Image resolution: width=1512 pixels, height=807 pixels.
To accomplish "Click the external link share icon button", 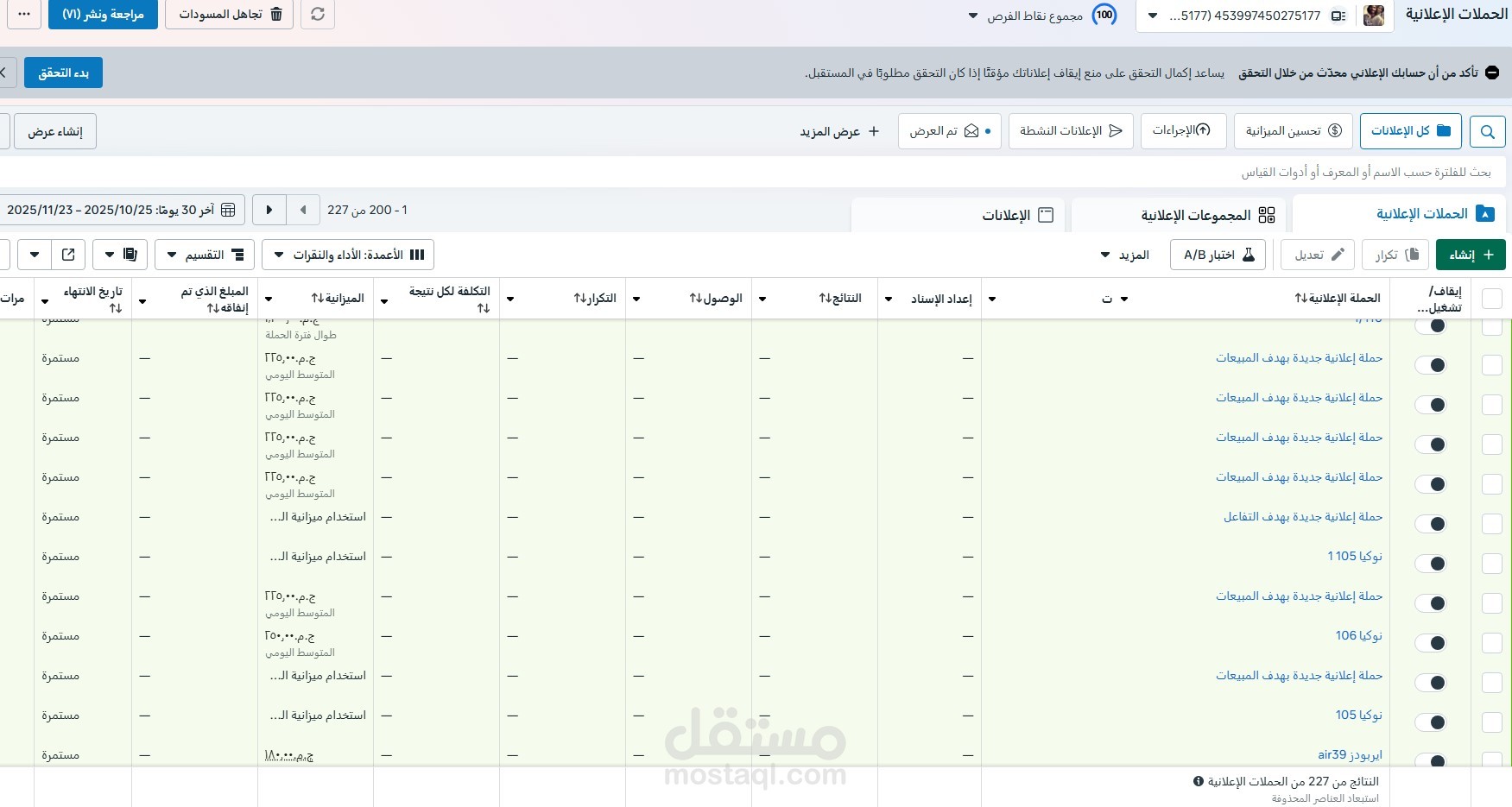I will tap(68, 255).
